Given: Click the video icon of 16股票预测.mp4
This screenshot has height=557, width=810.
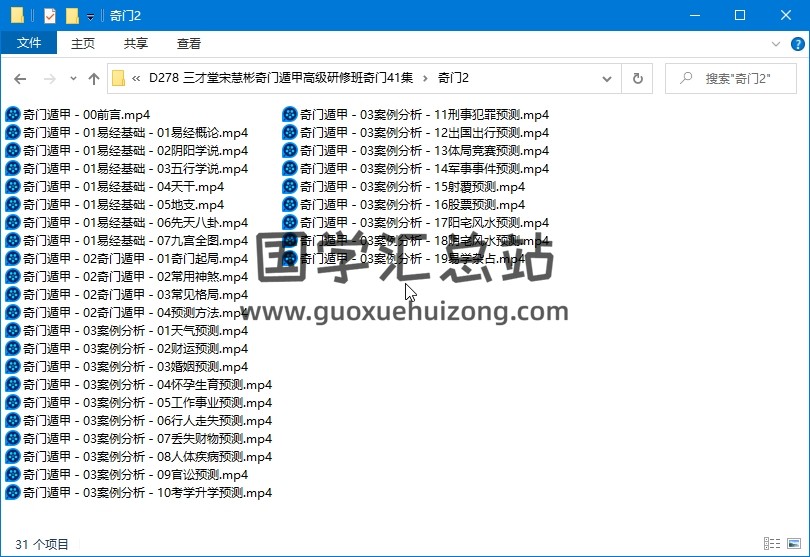Looking at the screenshot, I should tap(290, 205).
